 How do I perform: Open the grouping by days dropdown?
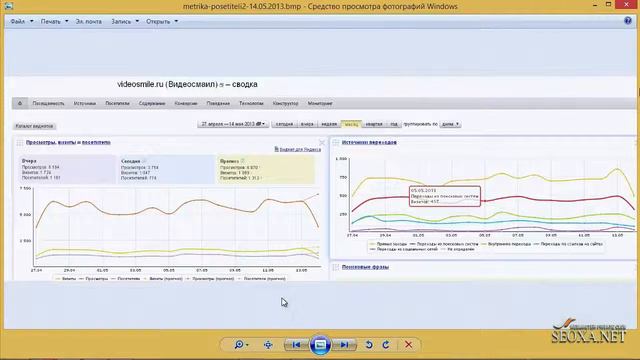450,124
